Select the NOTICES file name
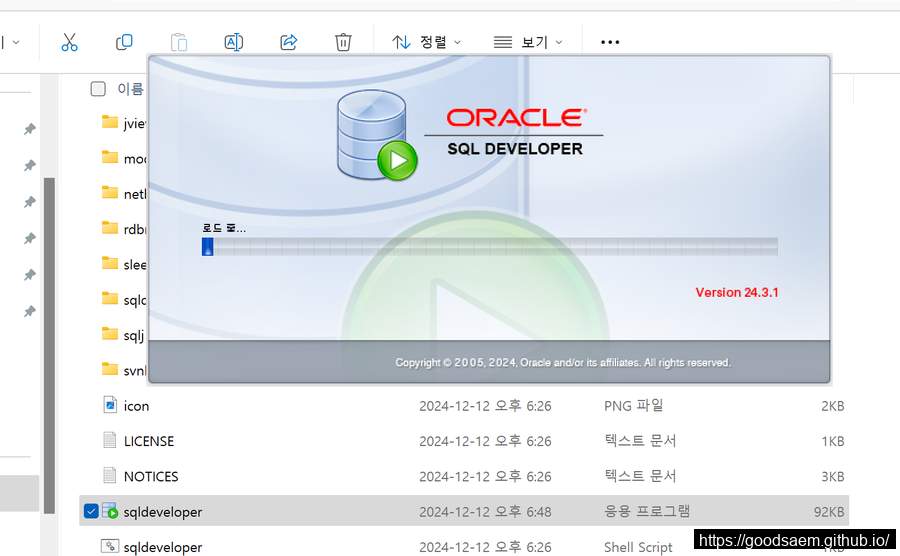Image resolution: width=900 pixels, height=556 pixels. click(x=151, y=476)
